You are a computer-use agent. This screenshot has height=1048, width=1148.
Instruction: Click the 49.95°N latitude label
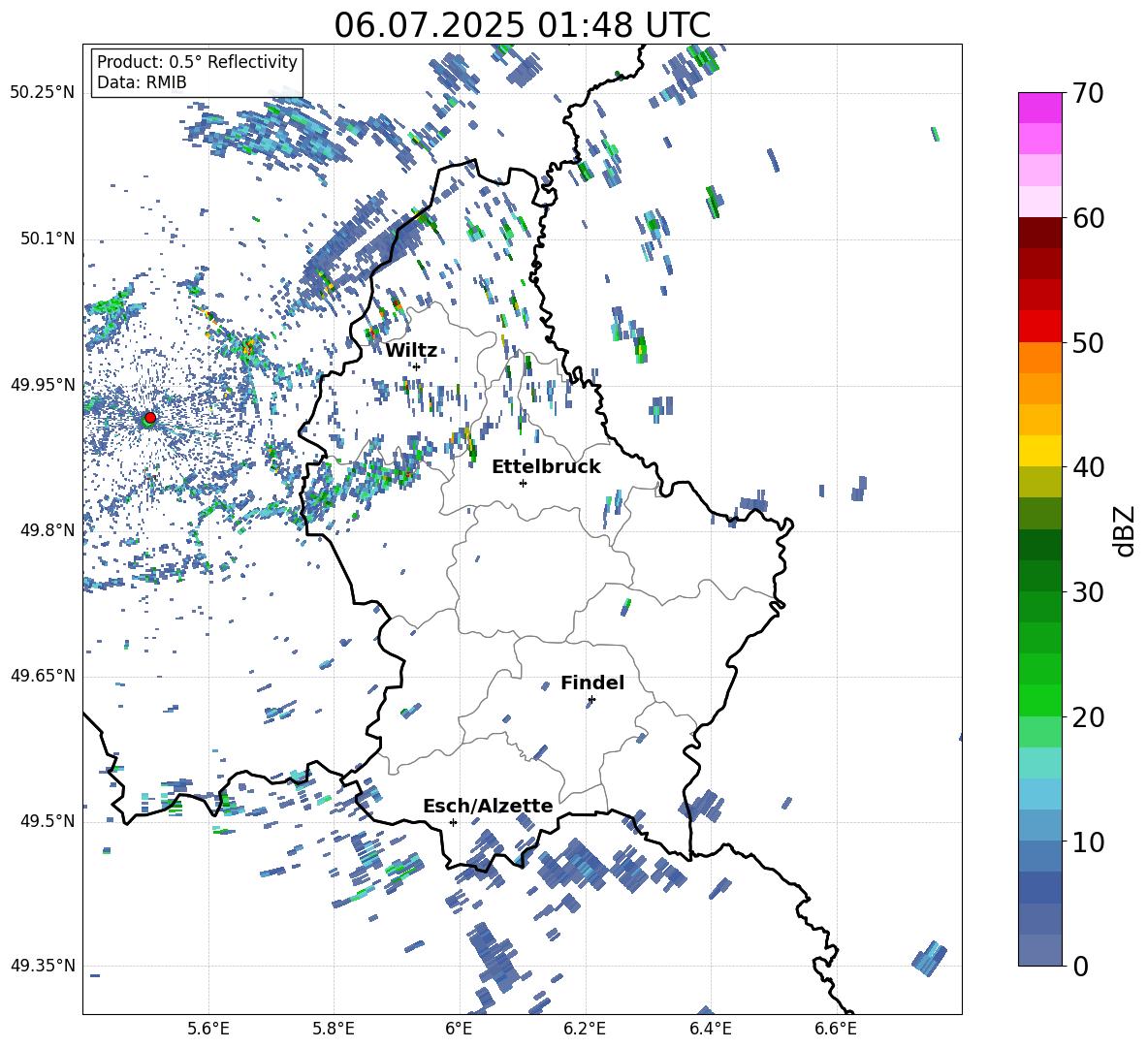(43, 384)
